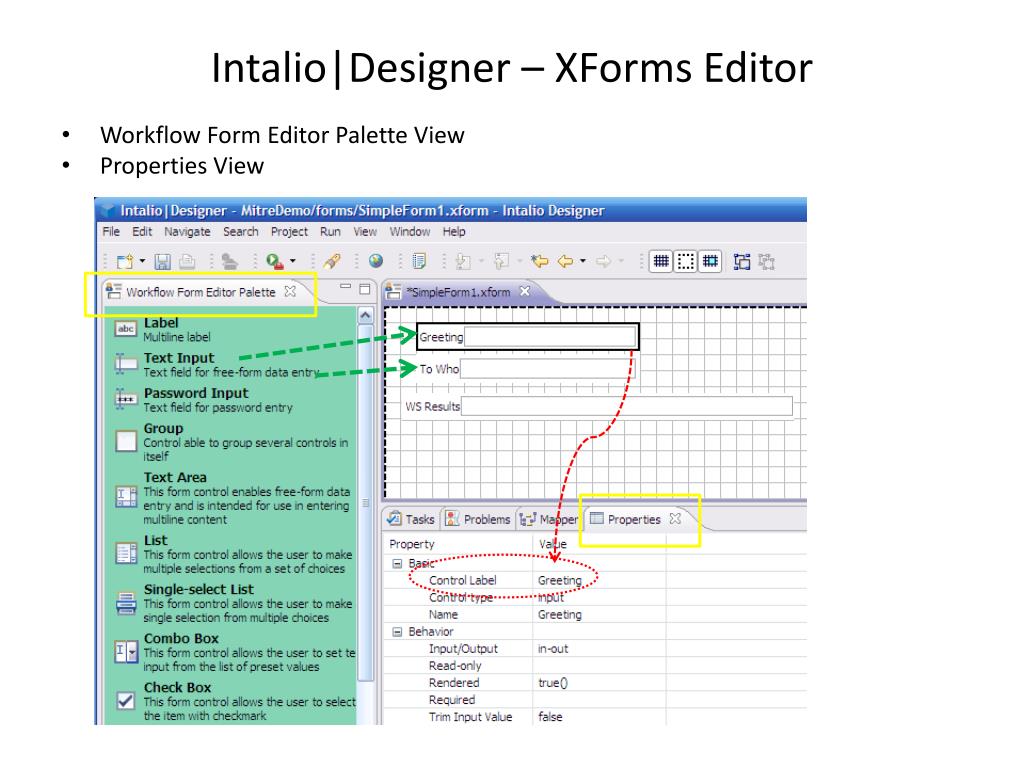Screen dimensions: 1024x768
Task: Switch to the Problems tab
Action: coord(478,519)
